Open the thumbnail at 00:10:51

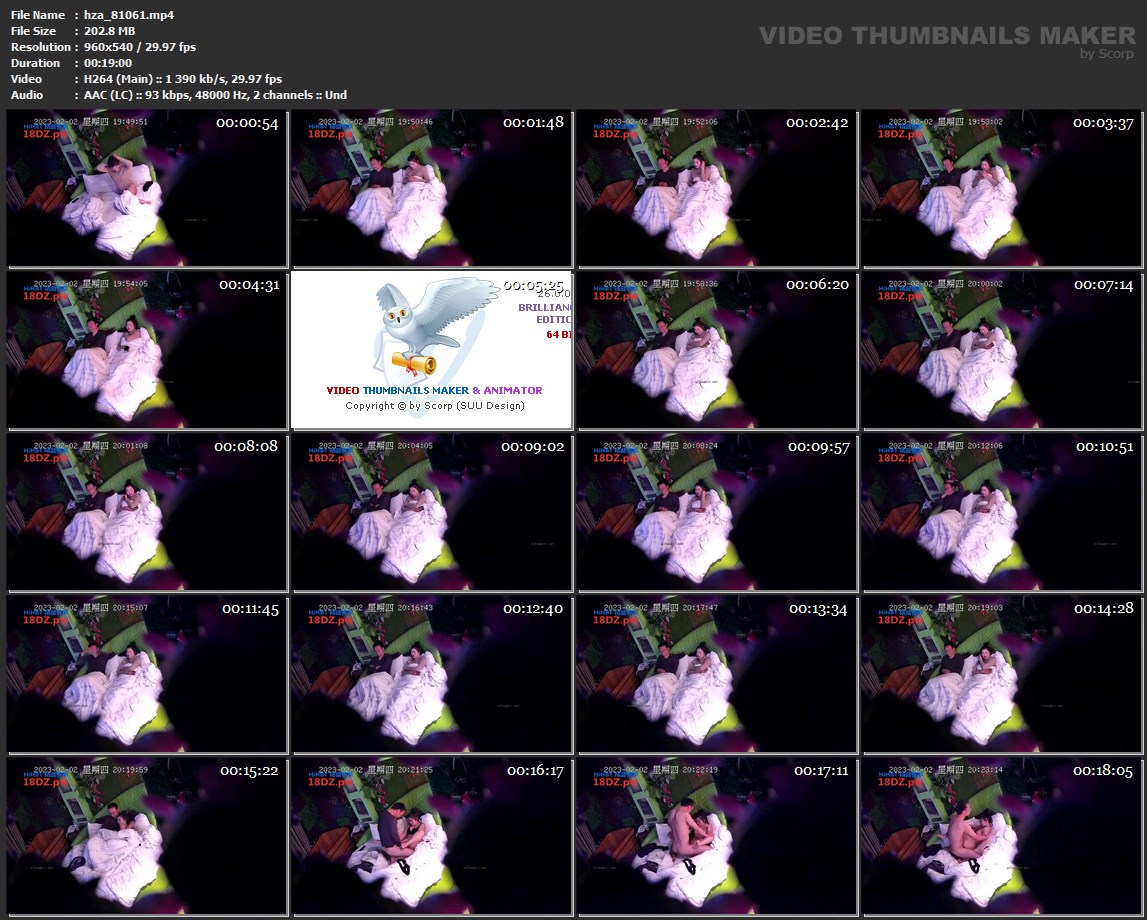1001,513
